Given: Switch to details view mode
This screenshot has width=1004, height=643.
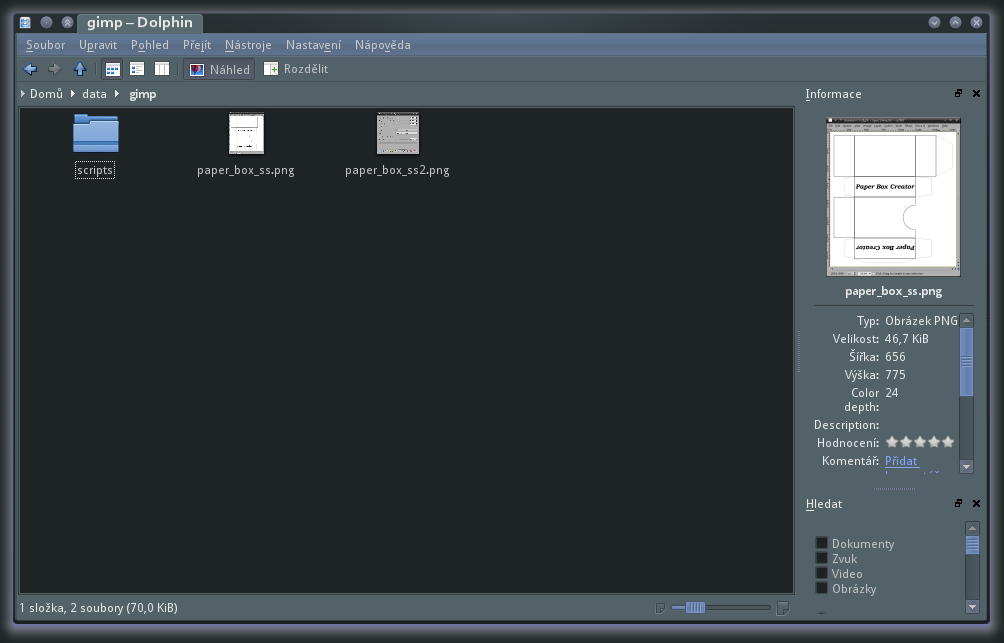Looking at the screenshot, I should pyautogui.click(x=137, y=69).
